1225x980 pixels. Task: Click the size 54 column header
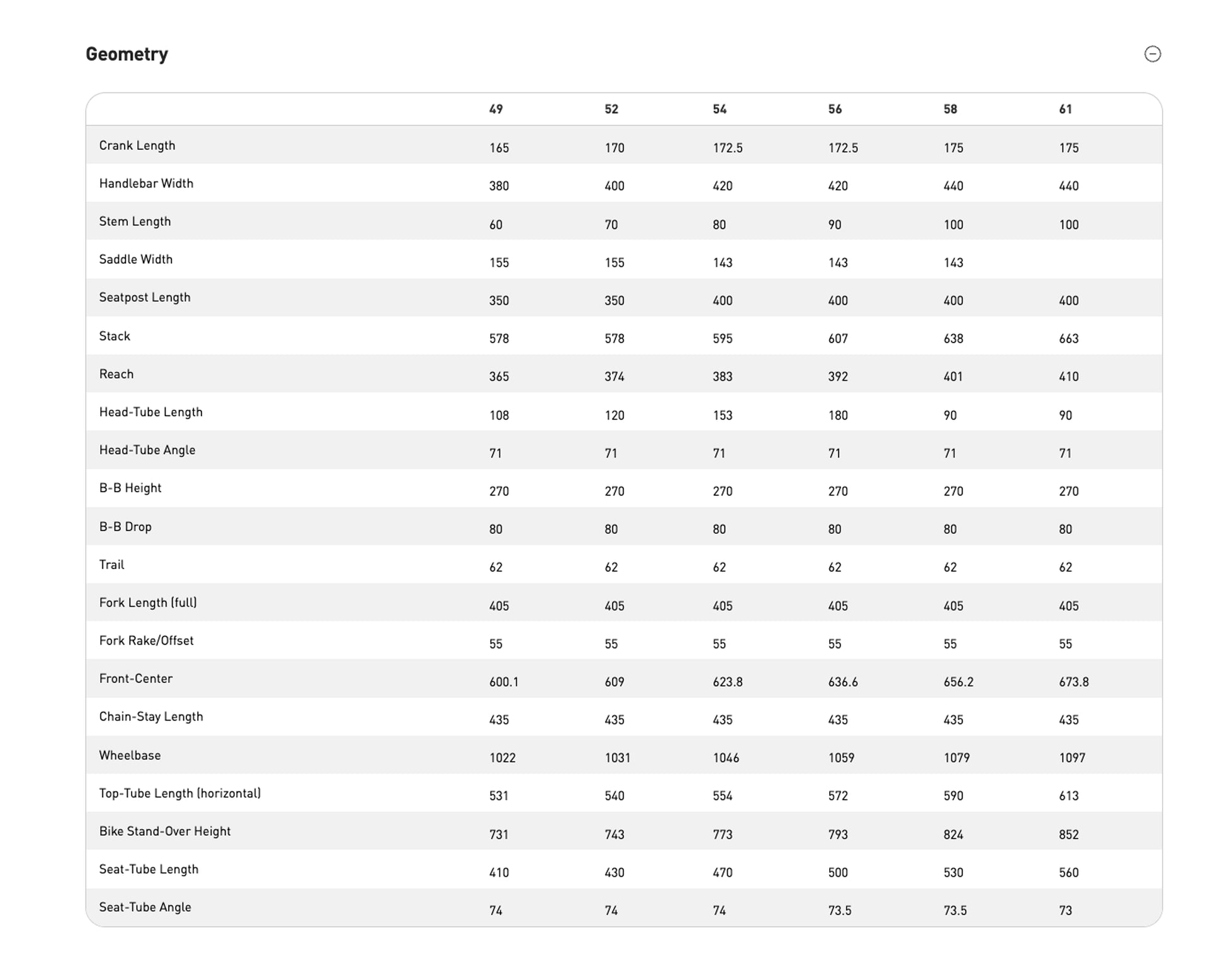click(720, 110)
